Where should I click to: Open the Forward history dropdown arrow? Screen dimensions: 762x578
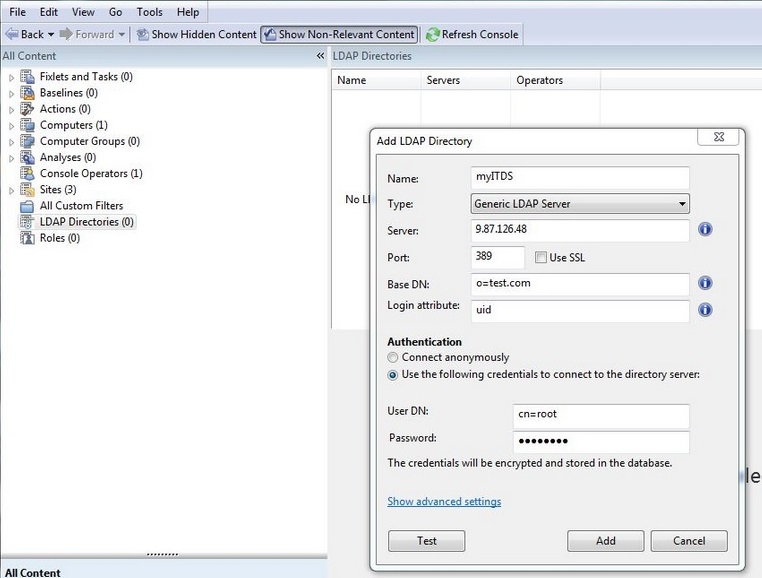(x=121, y=35)
